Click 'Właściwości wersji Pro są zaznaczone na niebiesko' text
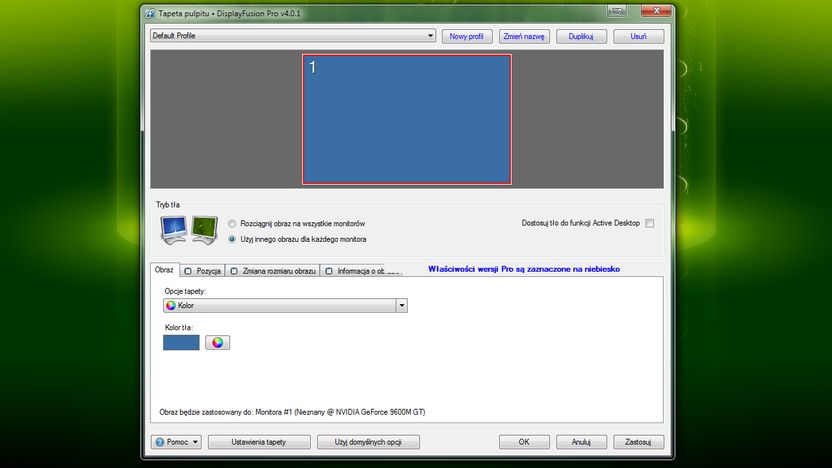 (x=524, y=269)
